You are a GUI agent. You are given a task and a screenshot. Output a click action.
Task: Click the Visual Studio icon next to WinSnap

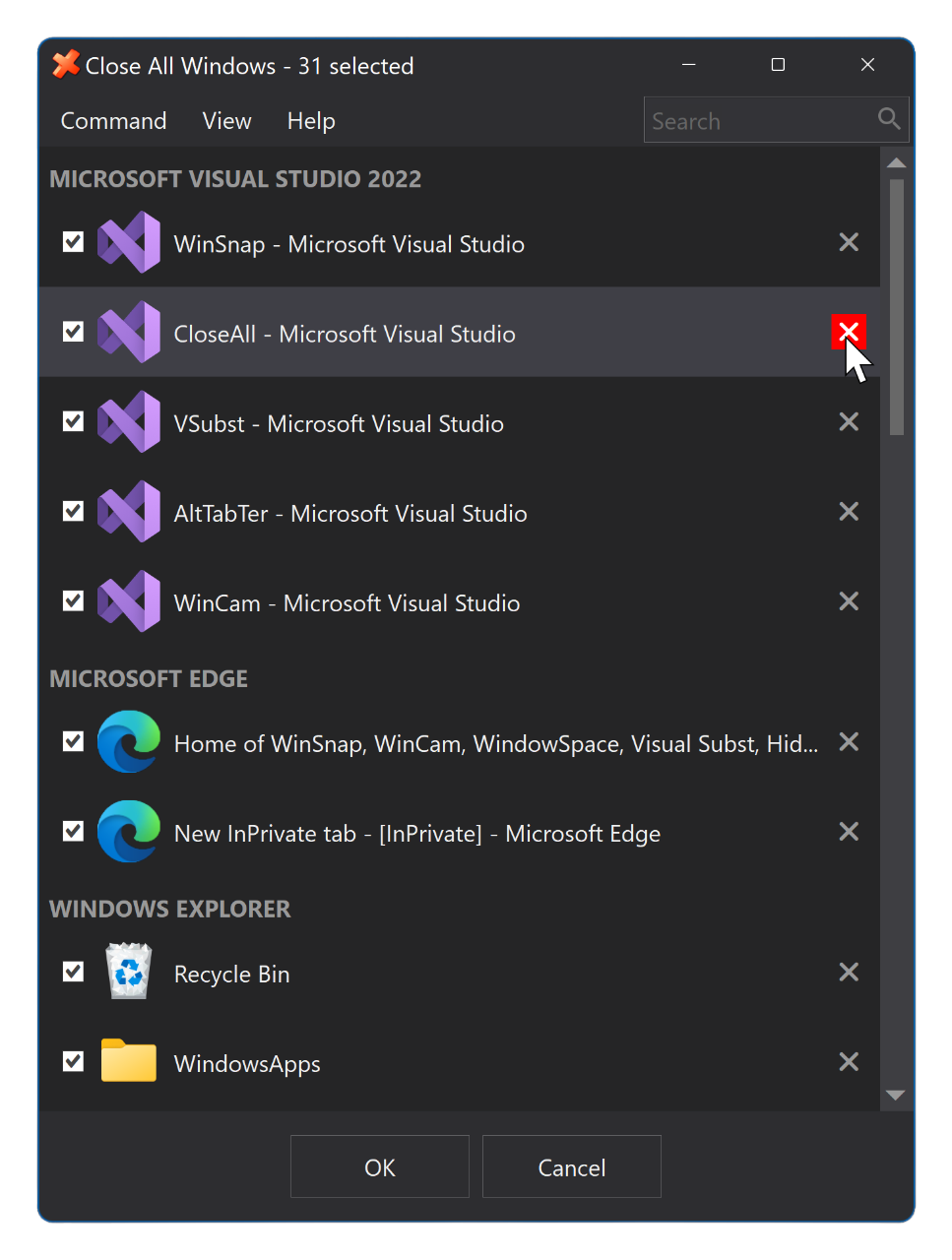pyautogui.click(x=129, y=242)
